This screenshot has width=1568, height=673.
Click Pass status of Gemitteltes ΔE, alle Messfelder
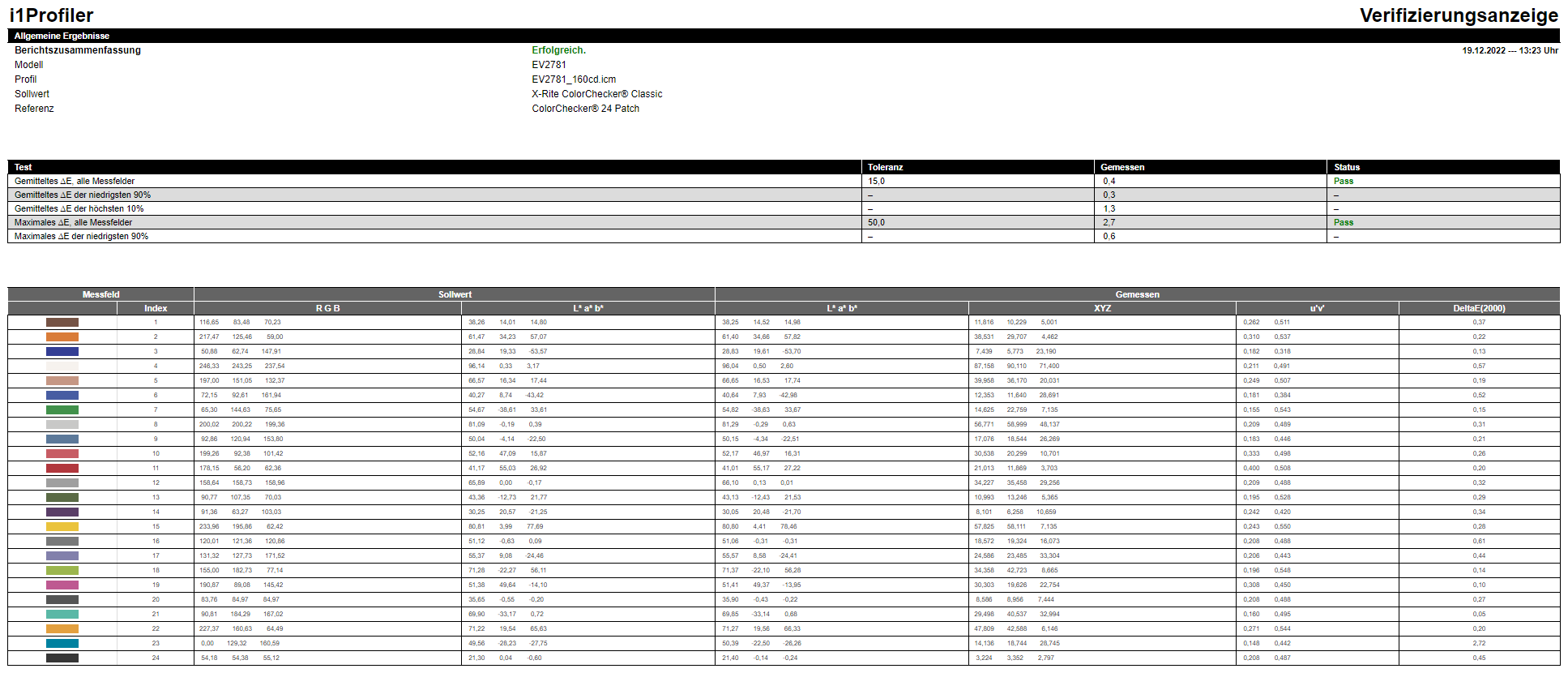pyautogui.click(x=1344, y=181)
